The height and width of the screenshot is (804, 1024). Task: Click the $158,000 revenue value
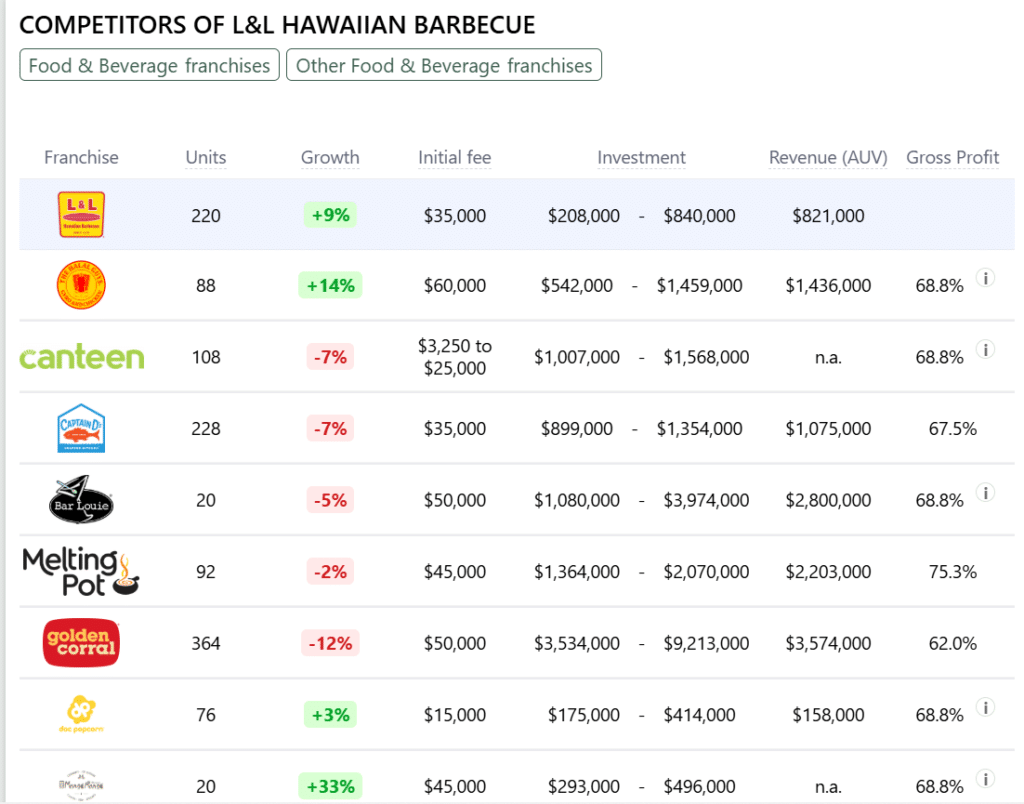[x=828, y=715]
